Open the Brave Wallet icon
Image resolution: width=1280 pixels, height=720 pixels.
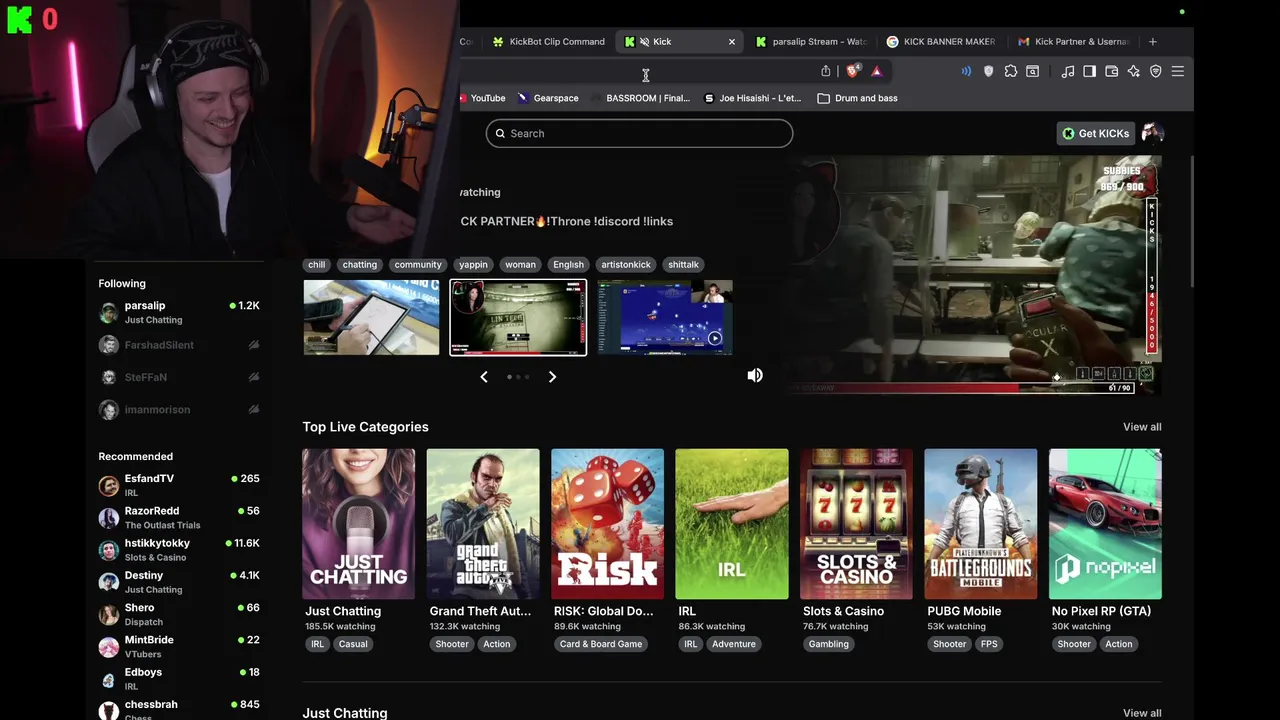click(1111, 71)
